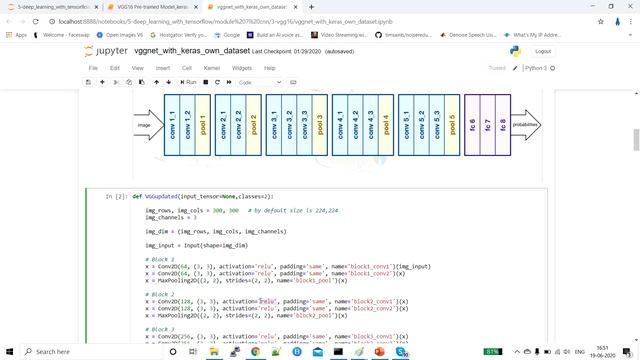Go back to the previous page
The image size is (640, 360).
(x=9, y=22)
